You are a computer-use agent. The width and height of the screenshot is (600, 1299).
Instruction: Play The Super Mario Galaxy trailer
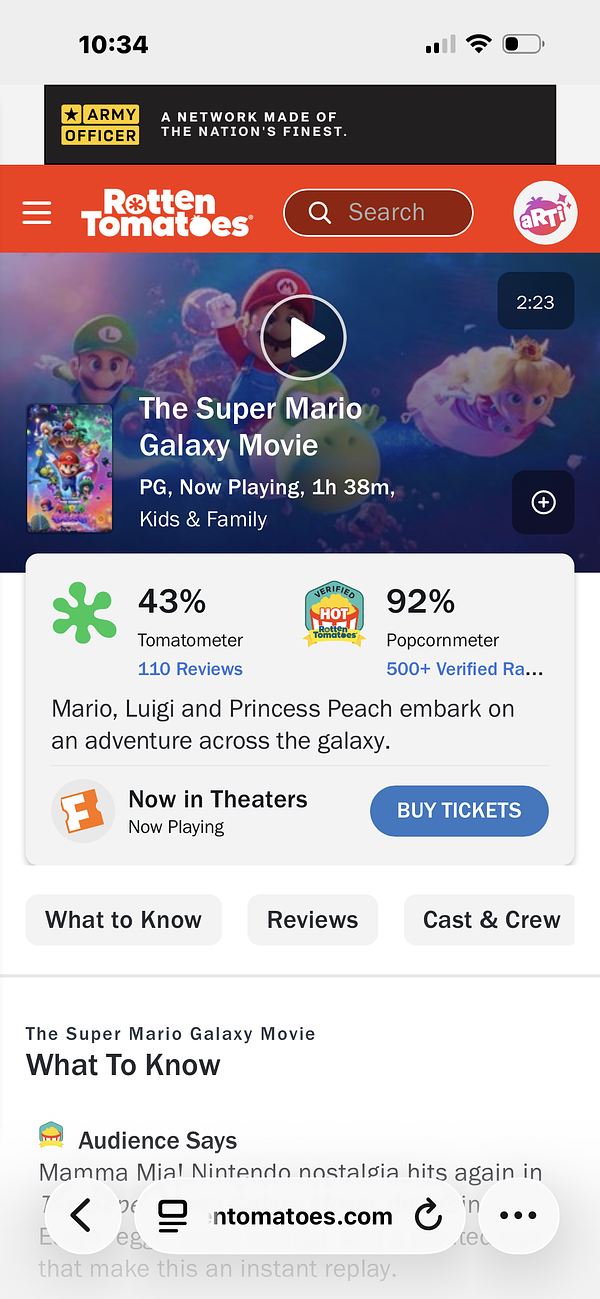tap(303, 339)
